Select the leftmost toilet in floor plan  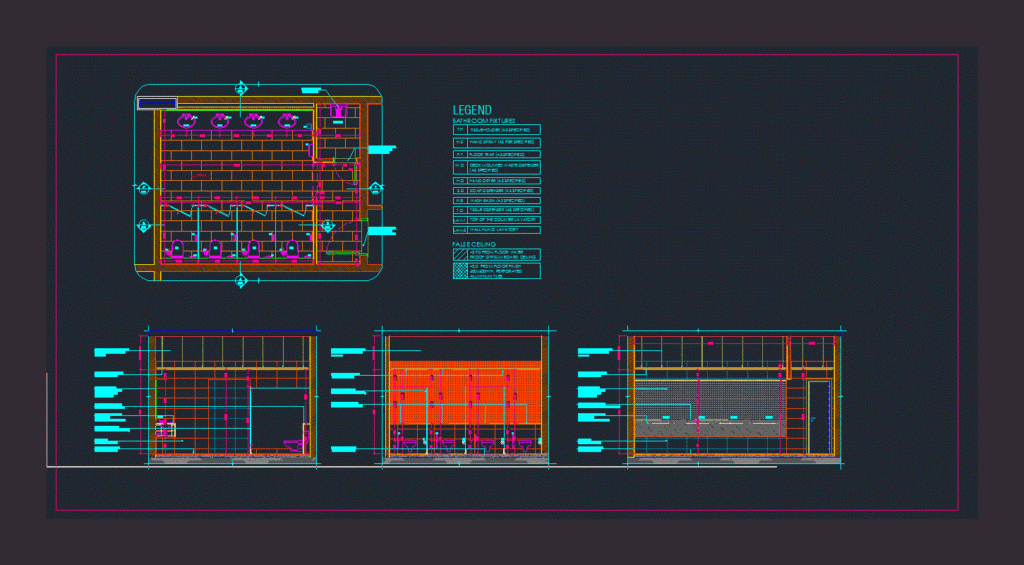pyautogui.click(x=176, y=248)
